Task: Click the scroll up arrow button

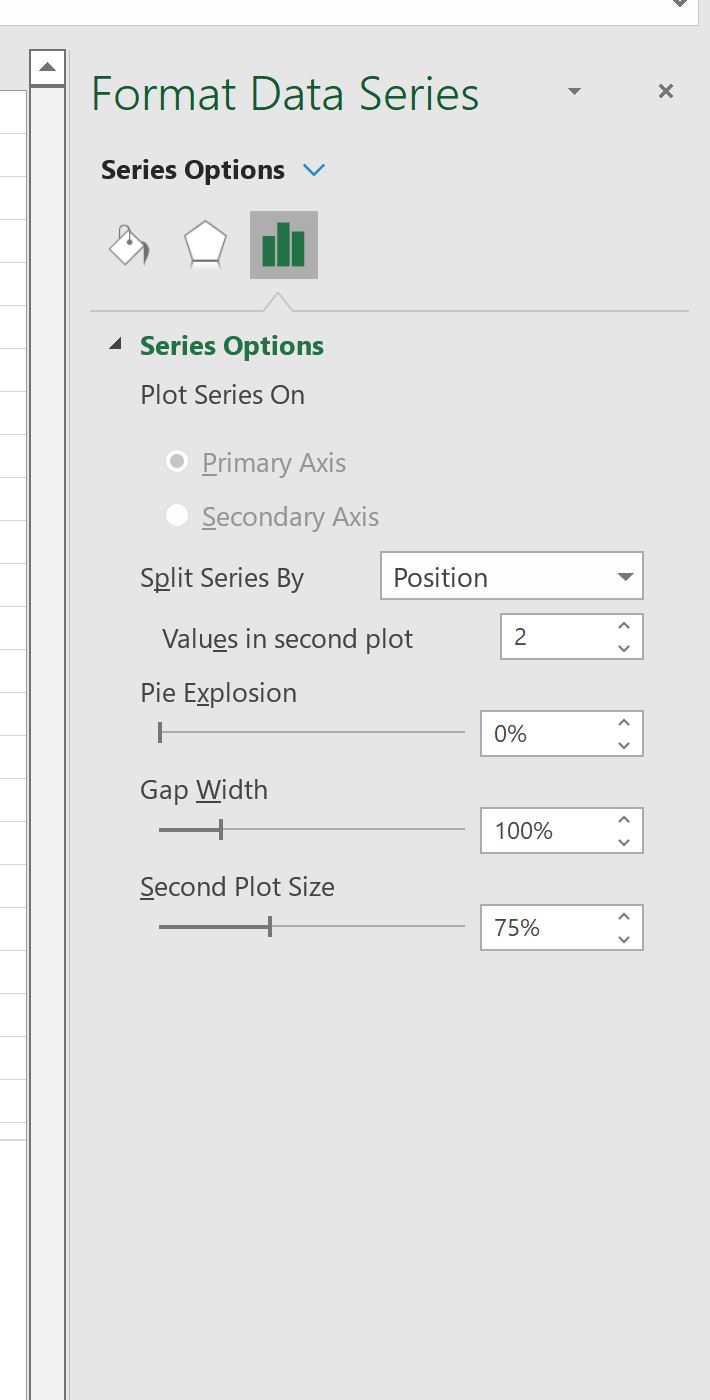Action: coord(47,68)
